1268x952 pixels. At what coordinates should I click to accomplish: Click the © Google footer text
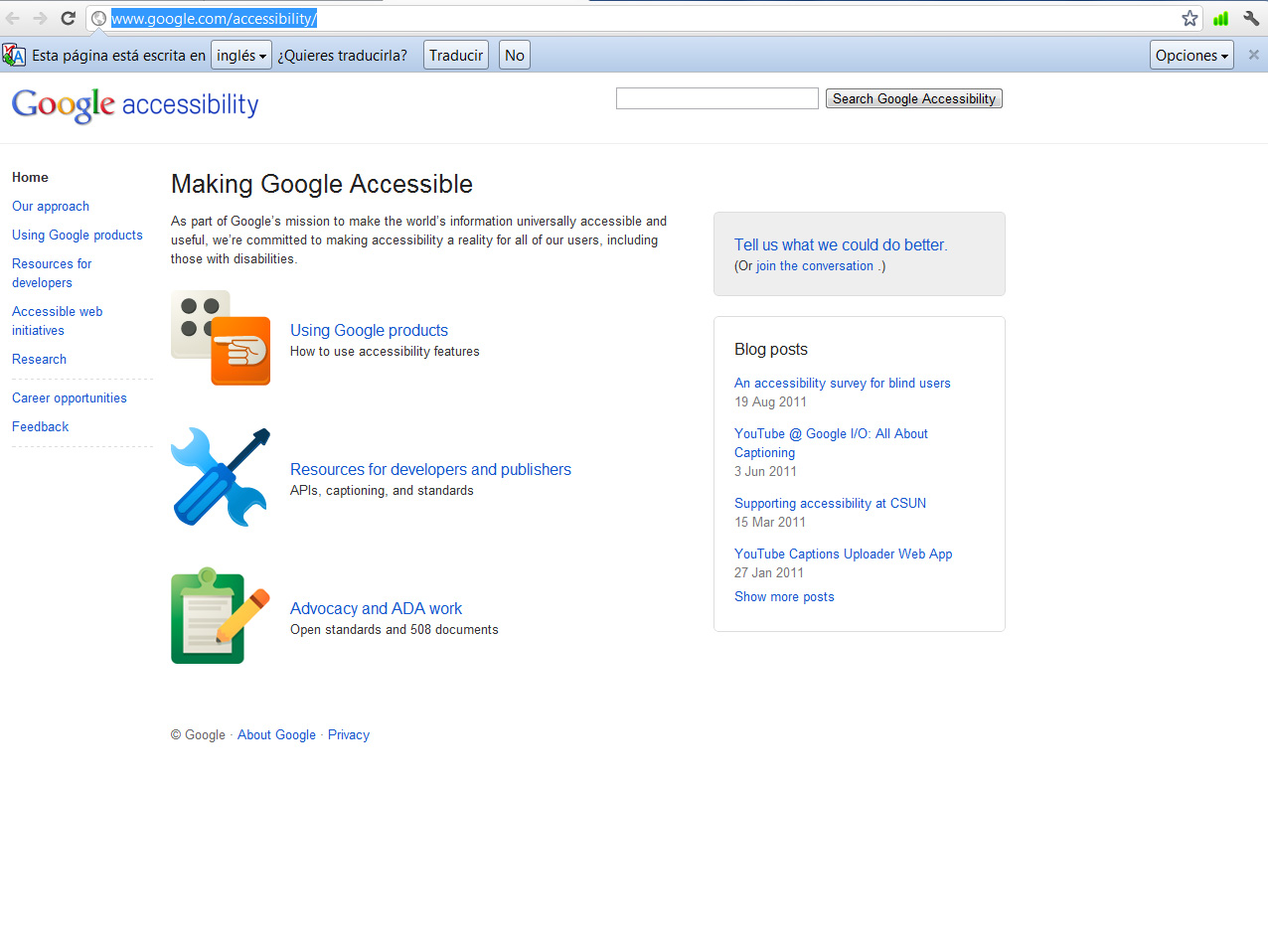(198, 734)
